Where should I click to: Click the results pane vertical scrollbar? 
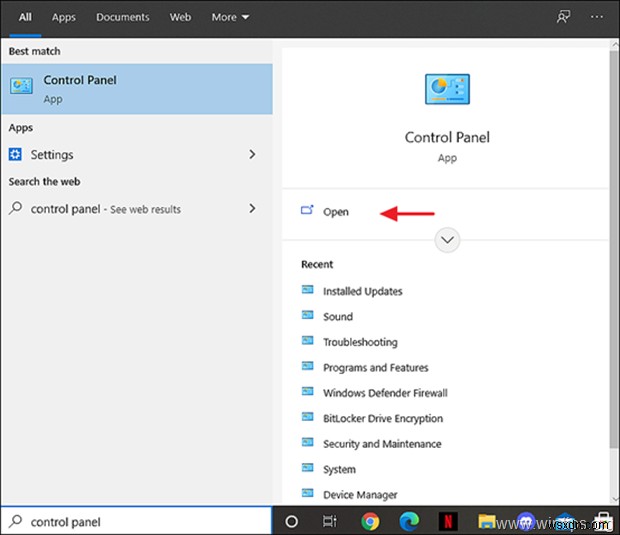tap(614, 249)
